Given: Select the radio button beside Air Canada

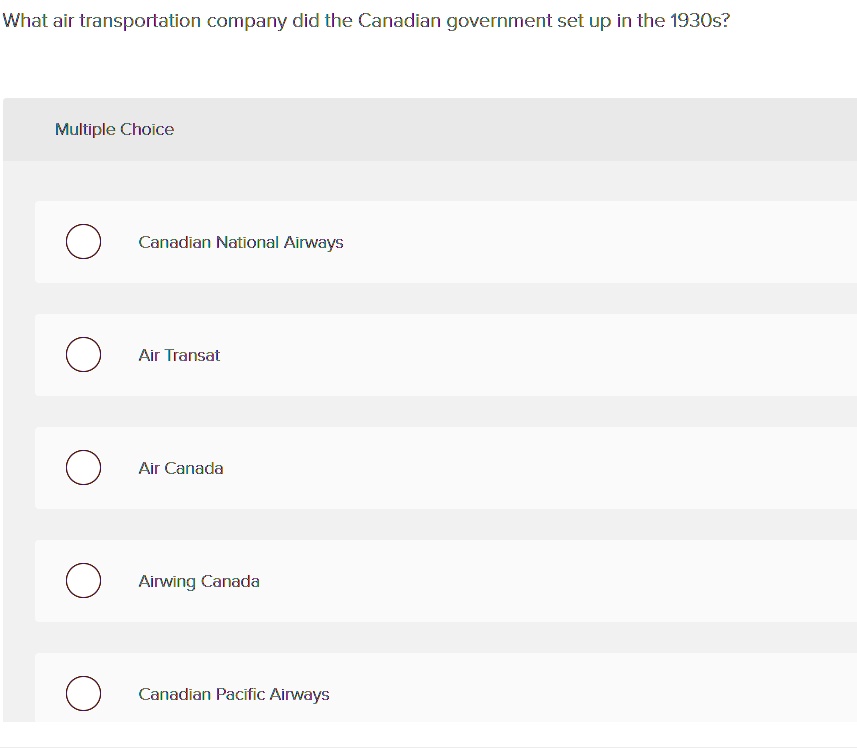Looking at the screenshot, I should (84, 467).
